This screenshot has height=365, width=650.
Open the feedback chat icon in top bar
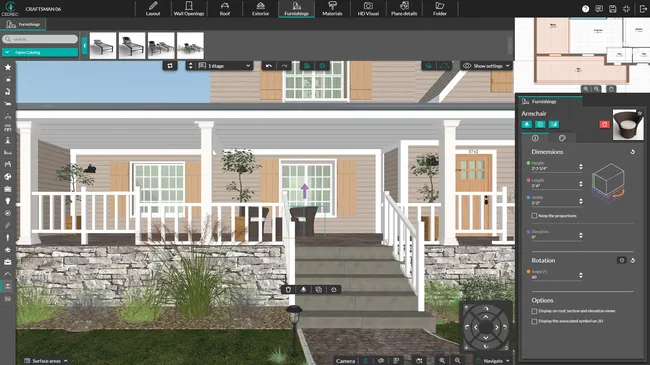pos(599,9)
